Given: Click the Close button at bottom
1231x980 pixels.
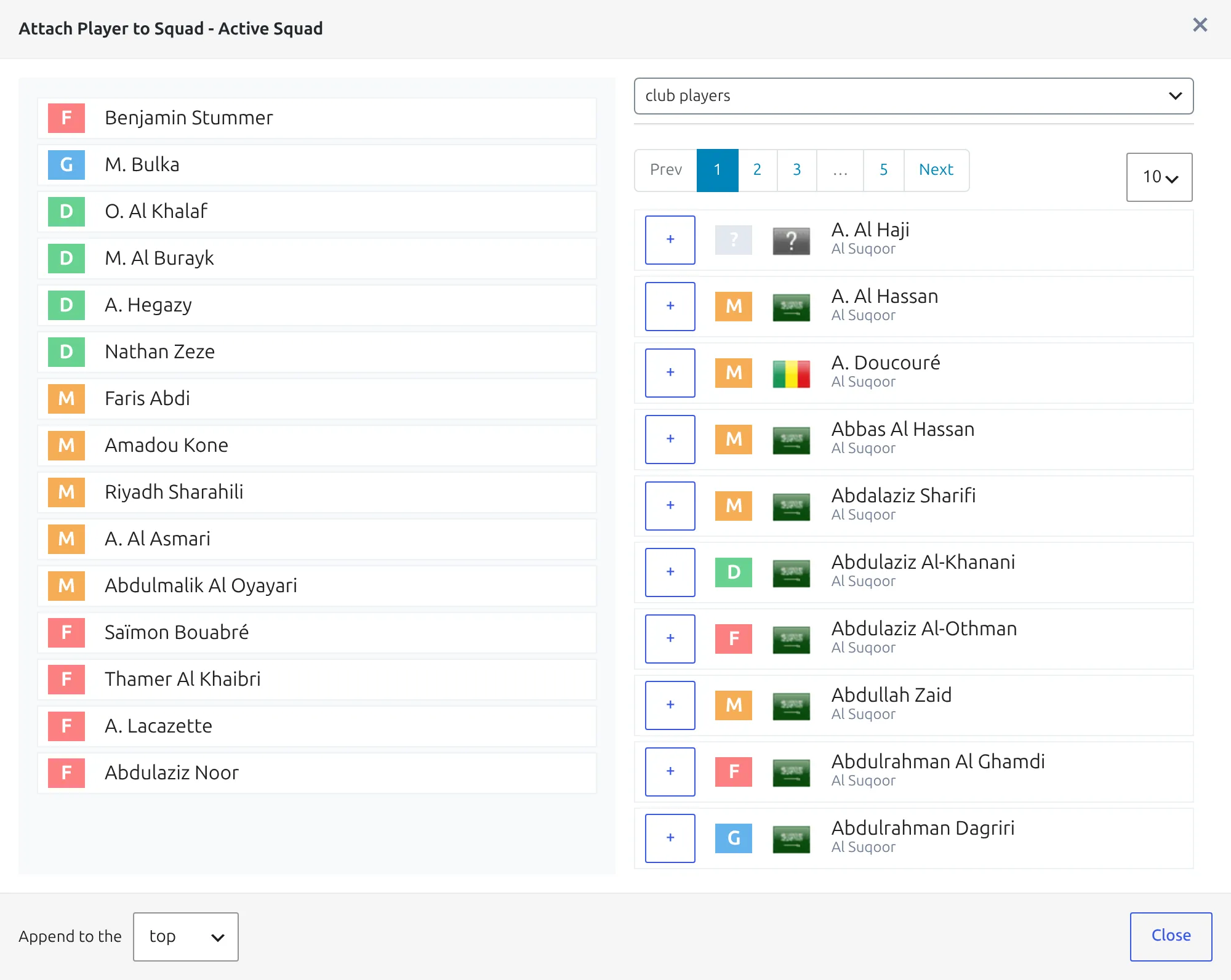Looking at the screenshot, I should [x=1171, y=936].
